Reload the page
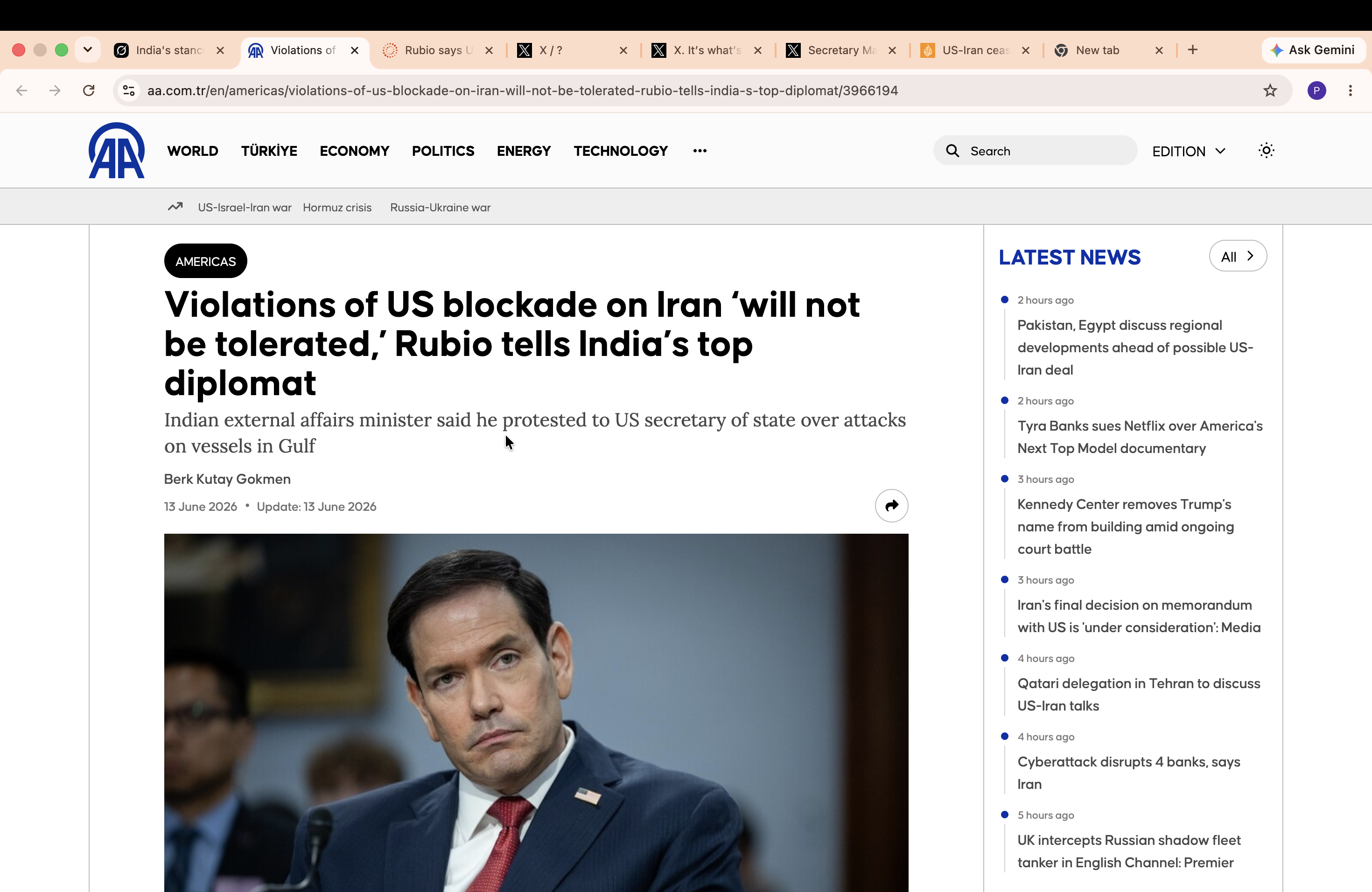The height and width of the screenshot is (892, 1372). coord(89,91)
